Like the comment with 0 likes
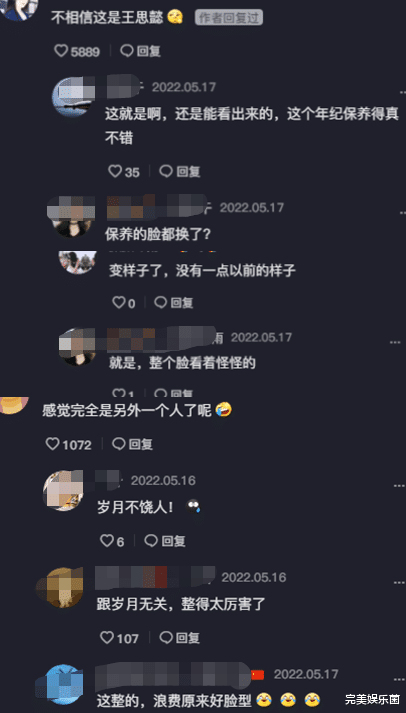This screenshot has height=713, width=406. [x=119, y=302]
